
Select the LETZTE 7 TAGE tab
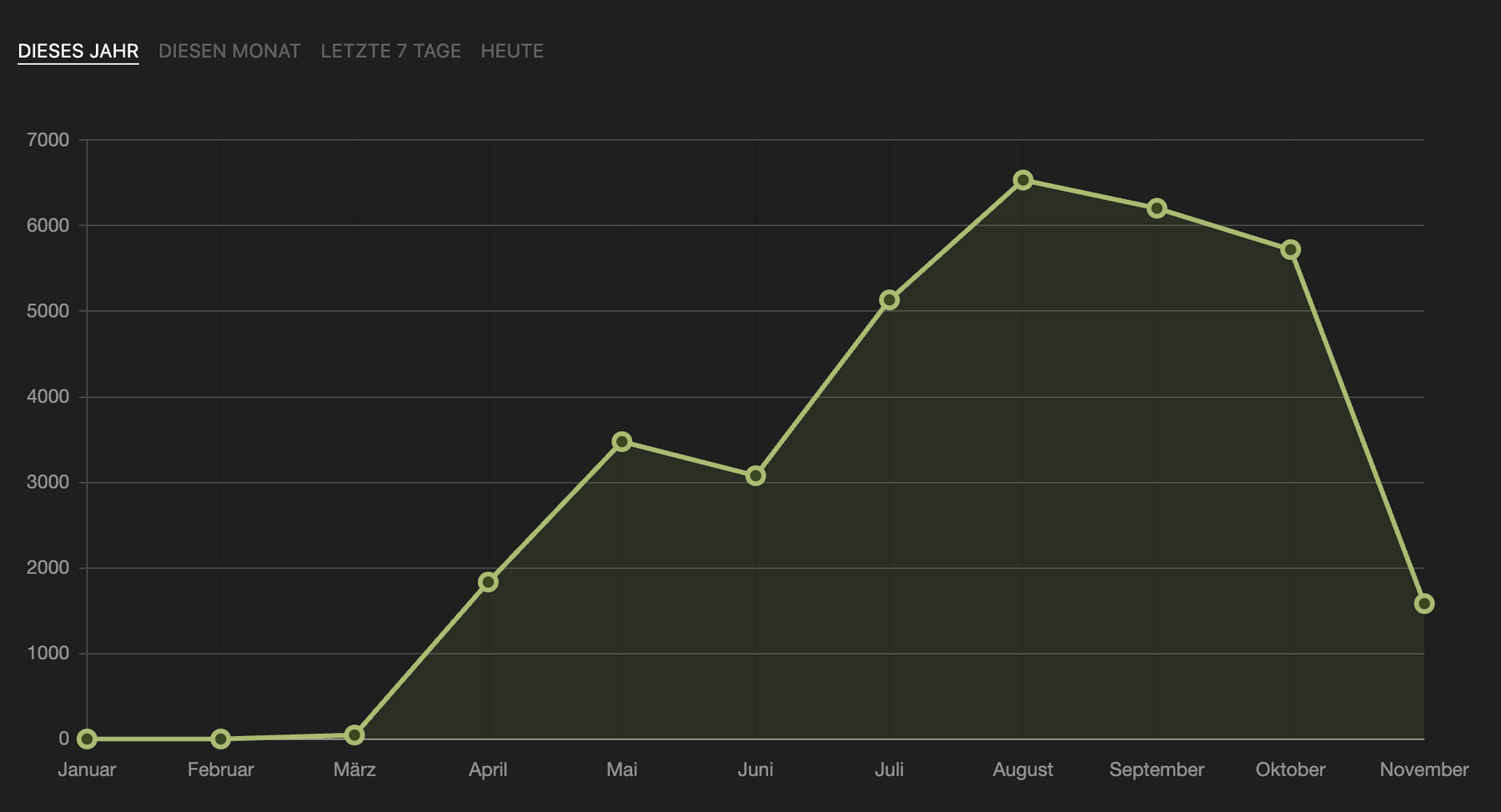(x=390, y=51)
